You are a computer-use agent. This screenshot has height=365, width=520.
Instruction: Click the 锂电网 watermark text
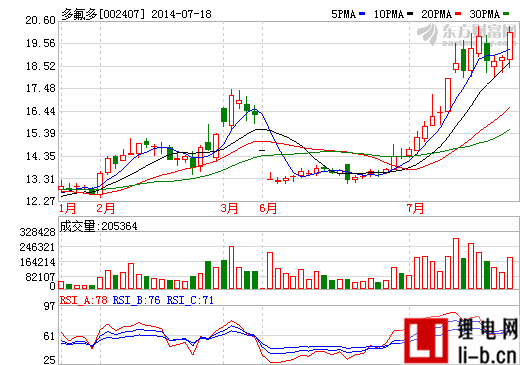tap(487, 329)
